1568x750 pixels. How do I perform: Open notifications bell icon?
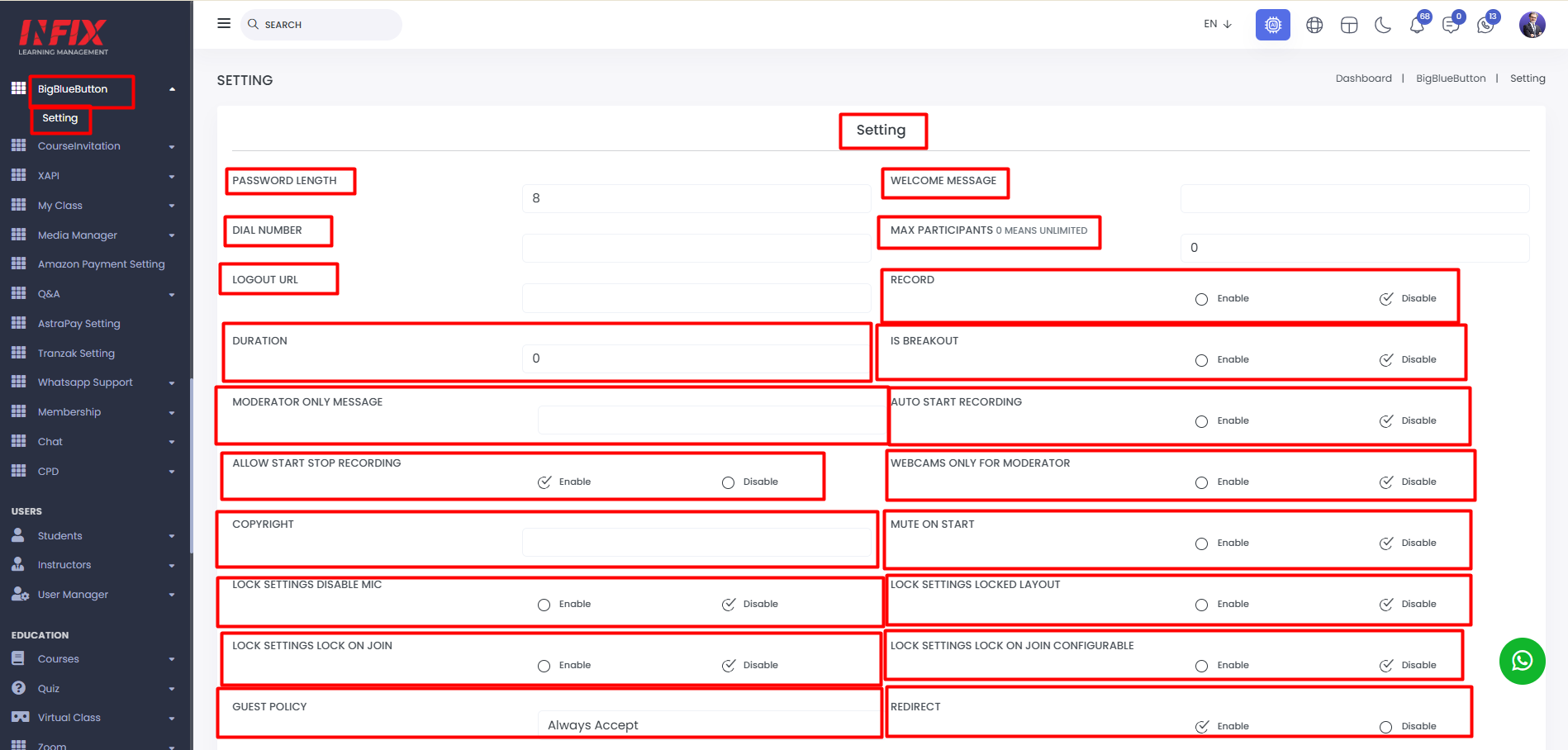tap(1417, 25)
